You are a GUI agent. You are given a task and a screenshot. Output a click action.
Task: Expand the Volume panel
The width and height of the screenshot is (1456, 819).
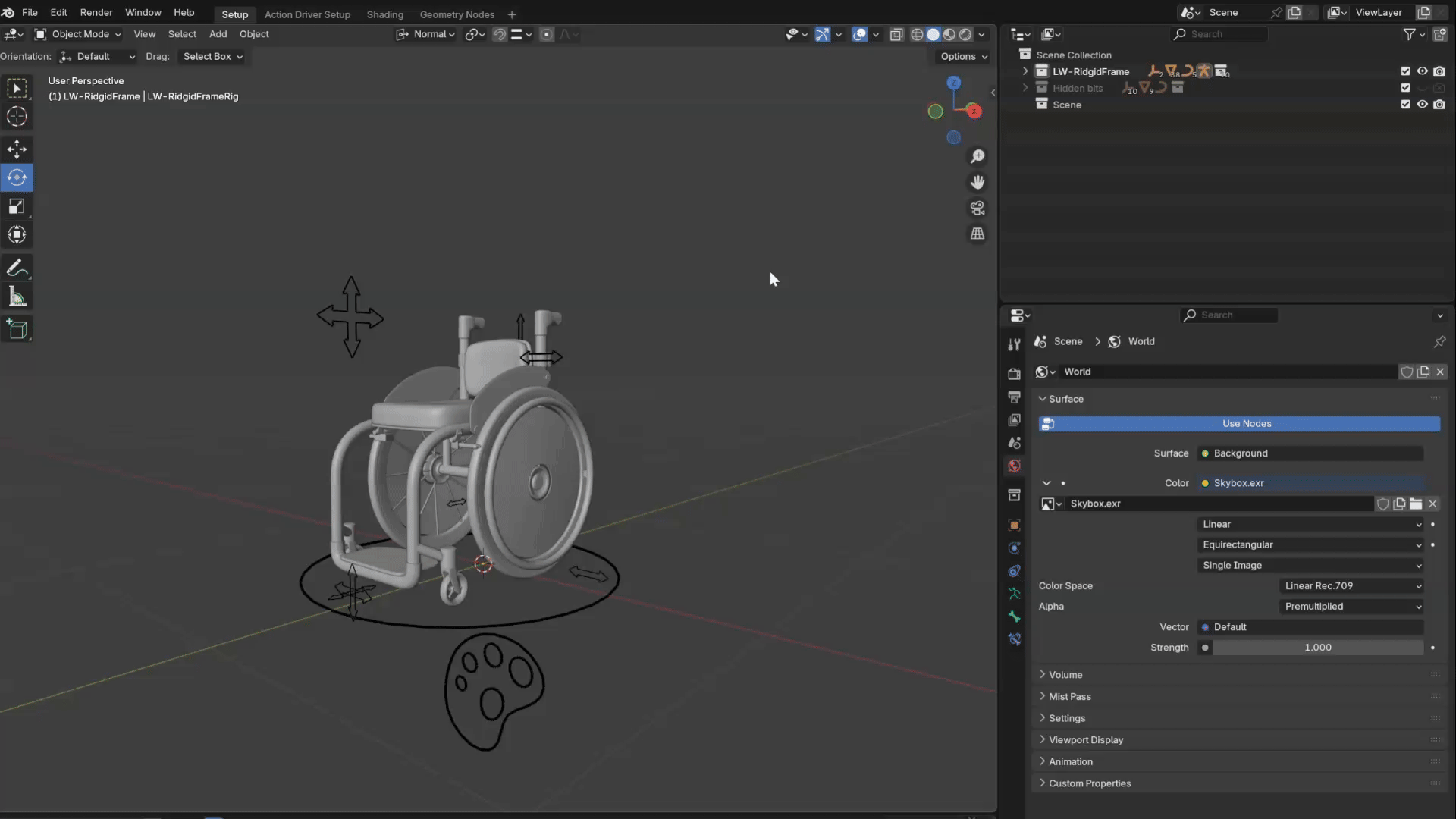(x=1065, y=674)
